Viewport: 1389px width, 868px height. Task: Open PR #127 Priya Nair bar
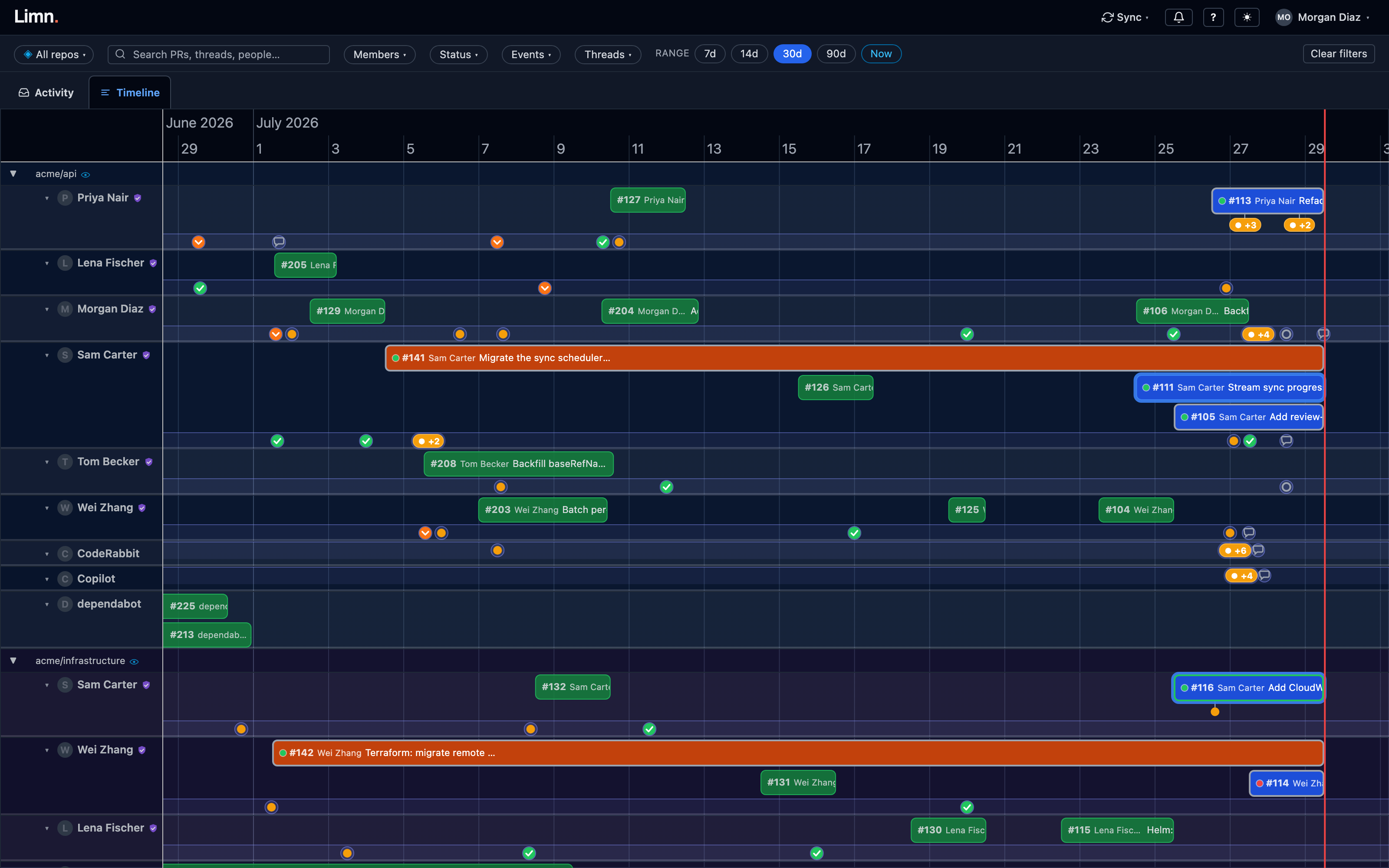click(648, 200)
